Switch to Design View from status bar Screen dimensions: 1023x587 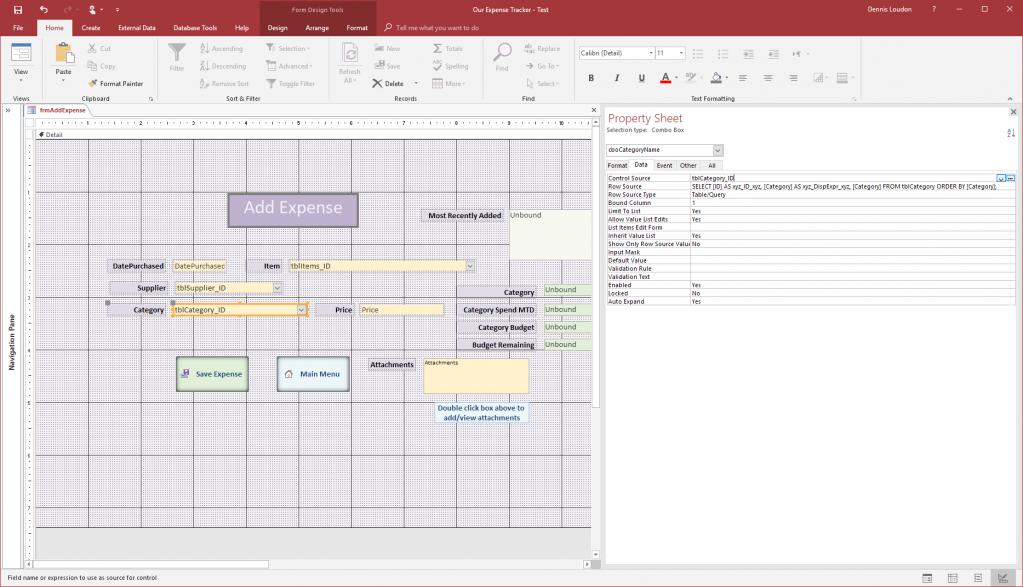[1002, 578]
